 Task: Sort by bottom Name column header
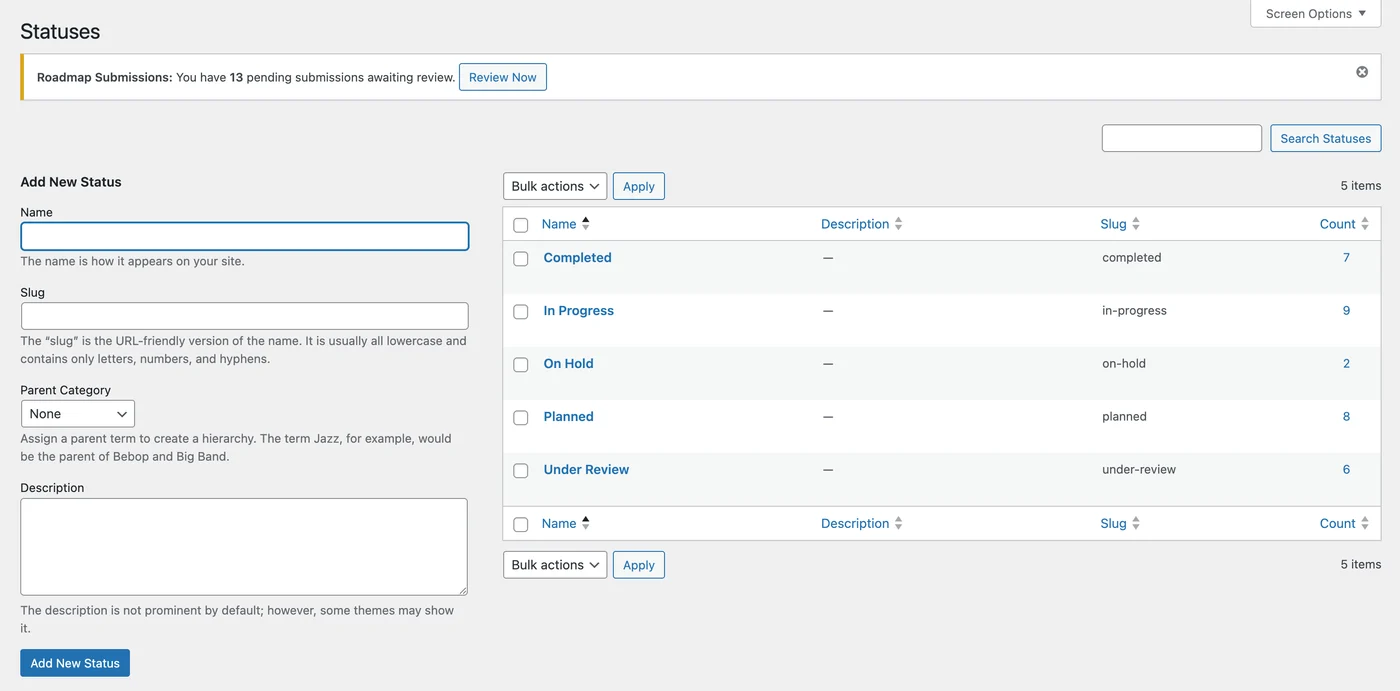tap(559, 523)
